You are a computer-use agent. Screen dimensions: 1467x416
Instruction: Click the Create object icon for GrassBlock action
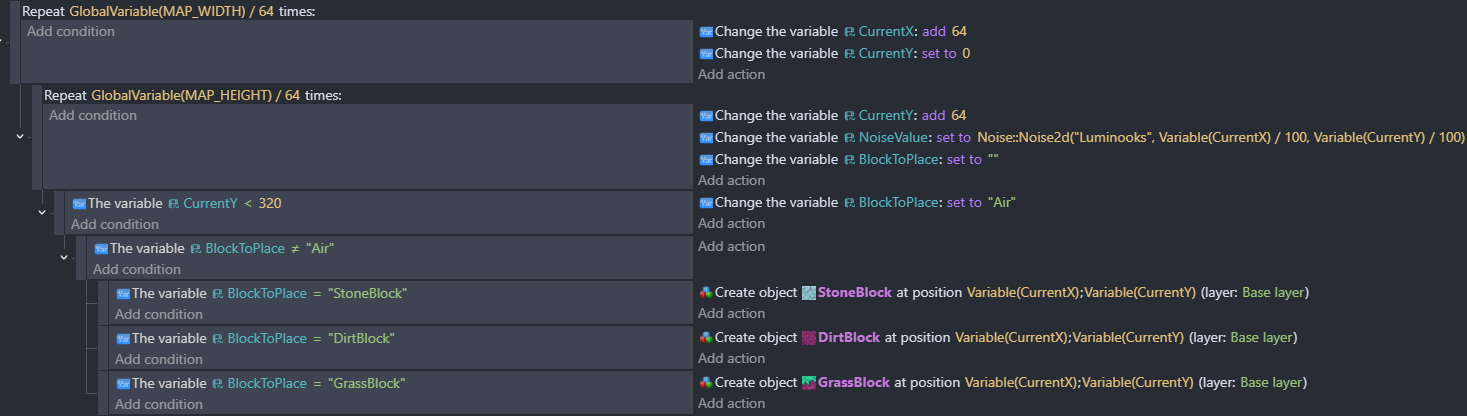[x=706, y=383]
